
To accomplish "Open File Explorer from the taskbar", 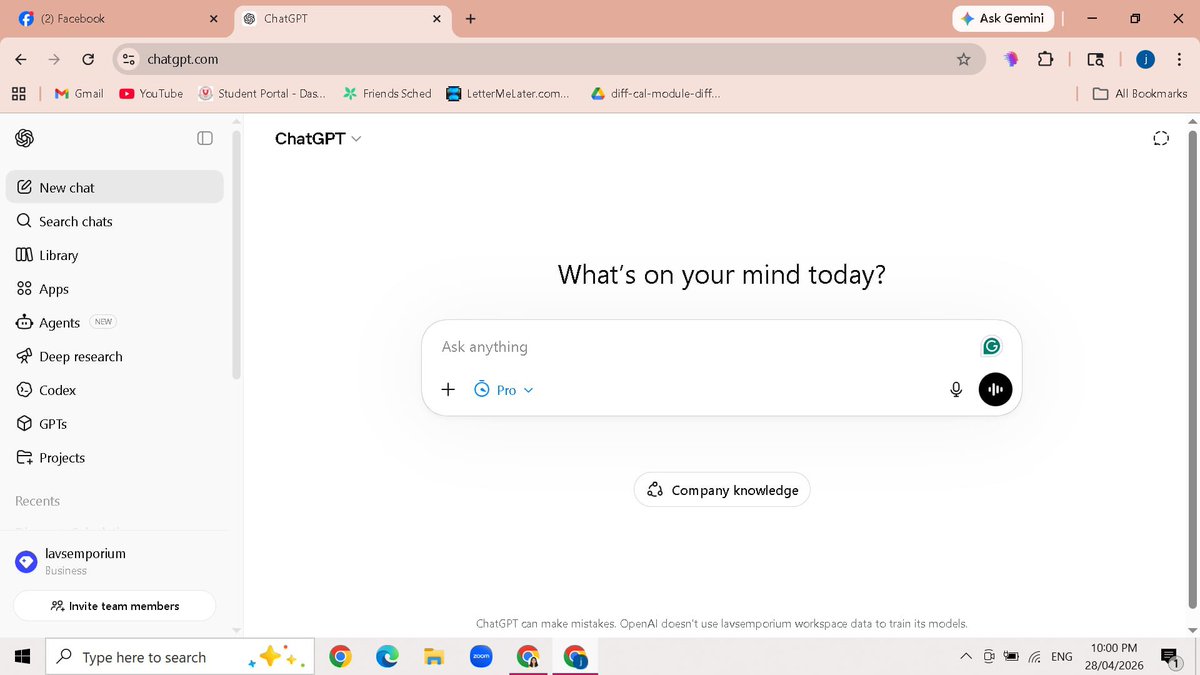I will click(x=433, y=657).
